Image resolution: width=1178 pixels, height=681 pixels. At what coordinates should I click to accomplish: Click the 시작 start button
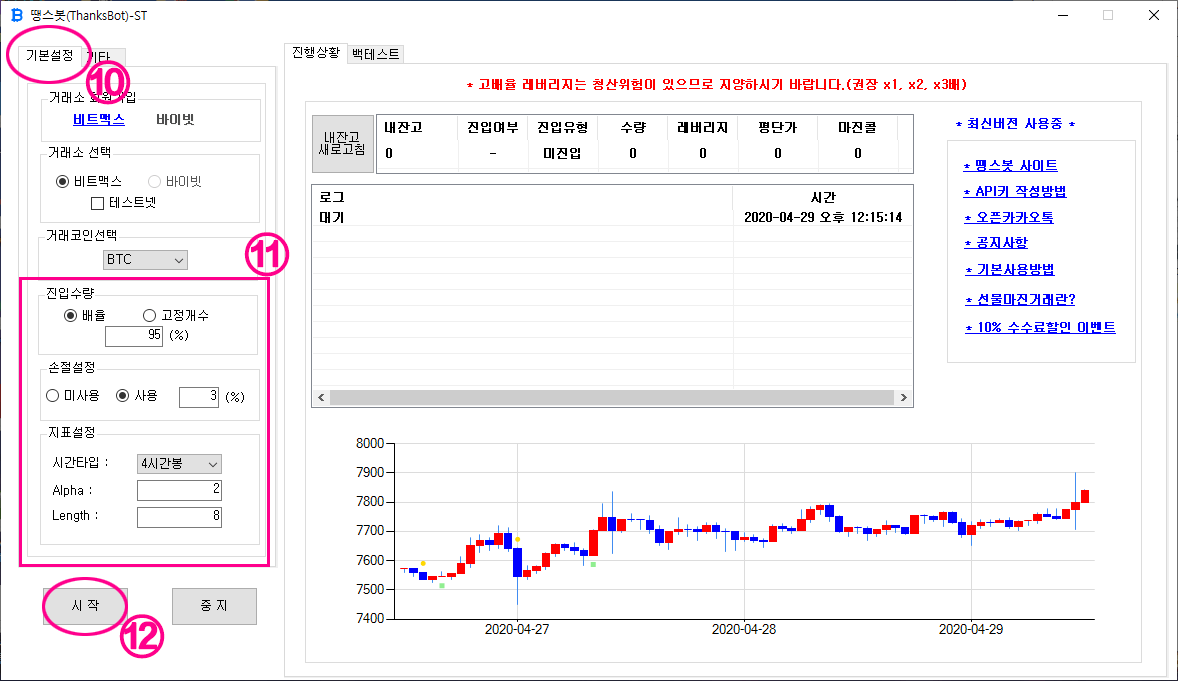click(x=85, y=606)
